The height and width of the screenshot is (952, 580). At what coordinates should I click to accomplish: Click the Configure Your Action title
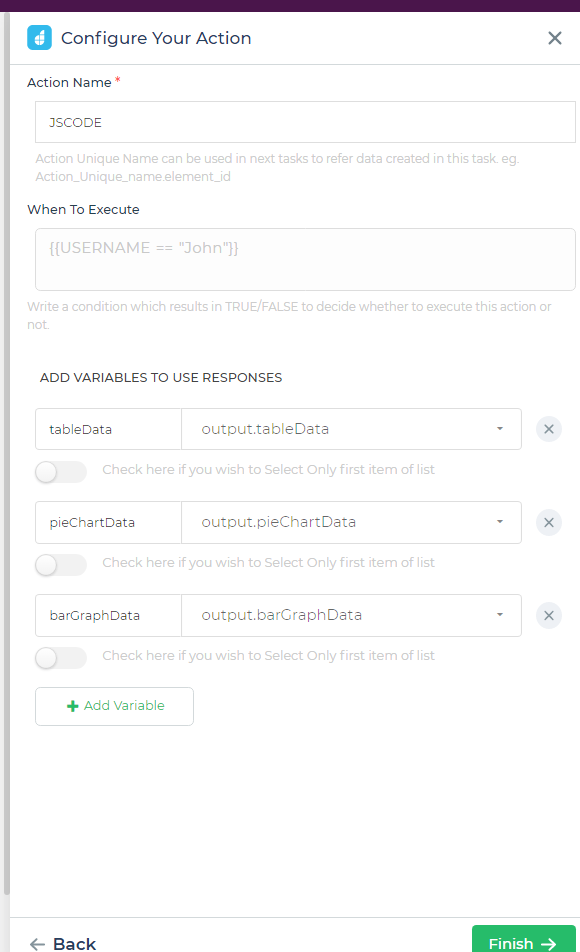point(156,38)
